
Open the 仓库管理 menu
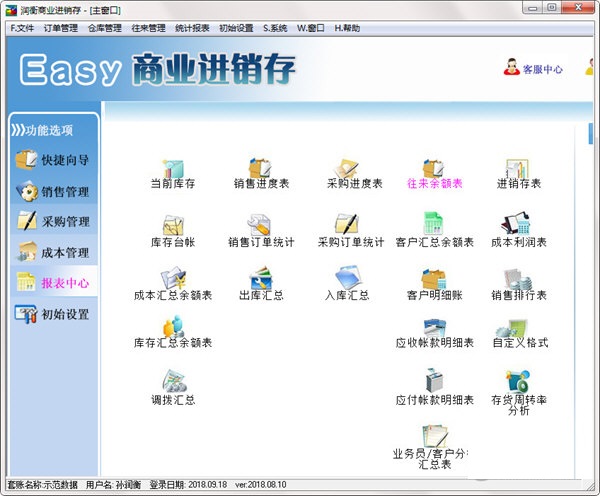pyautogui.click(x=104, y=28)
